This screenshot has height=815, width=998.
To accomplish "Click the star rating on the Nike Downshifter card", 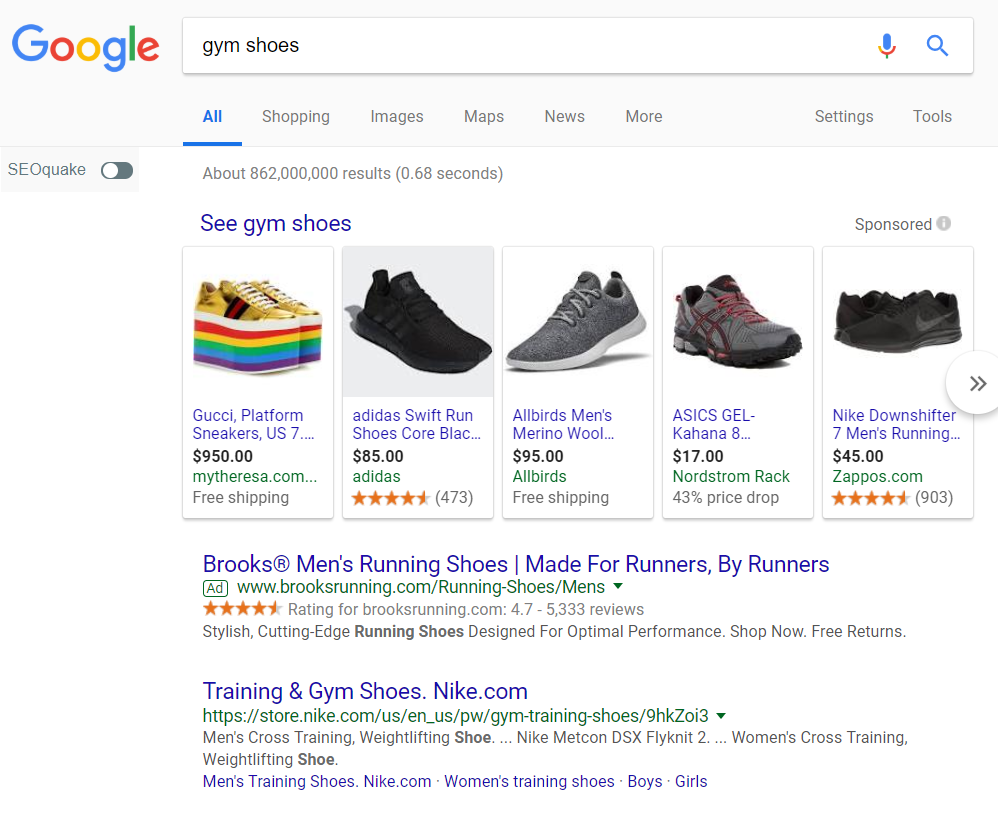I will [x=870, y=497].
